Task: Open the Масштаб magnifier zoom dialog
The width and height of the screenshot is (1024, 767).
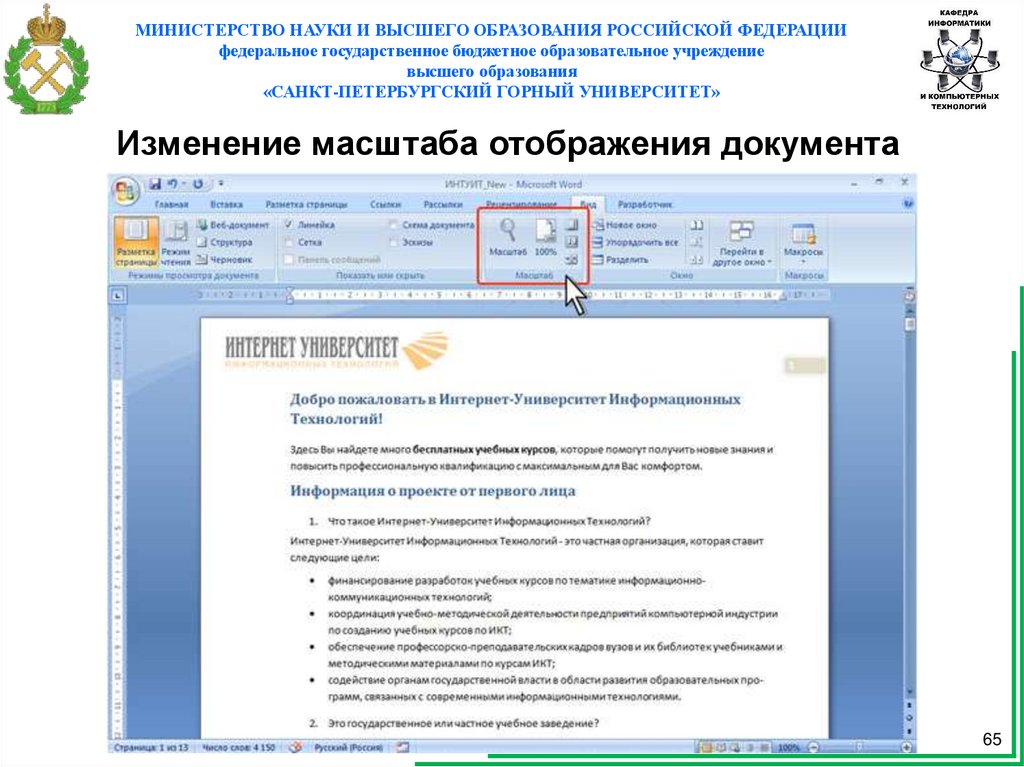Action: pyautogui.click(x=507, y=238)
